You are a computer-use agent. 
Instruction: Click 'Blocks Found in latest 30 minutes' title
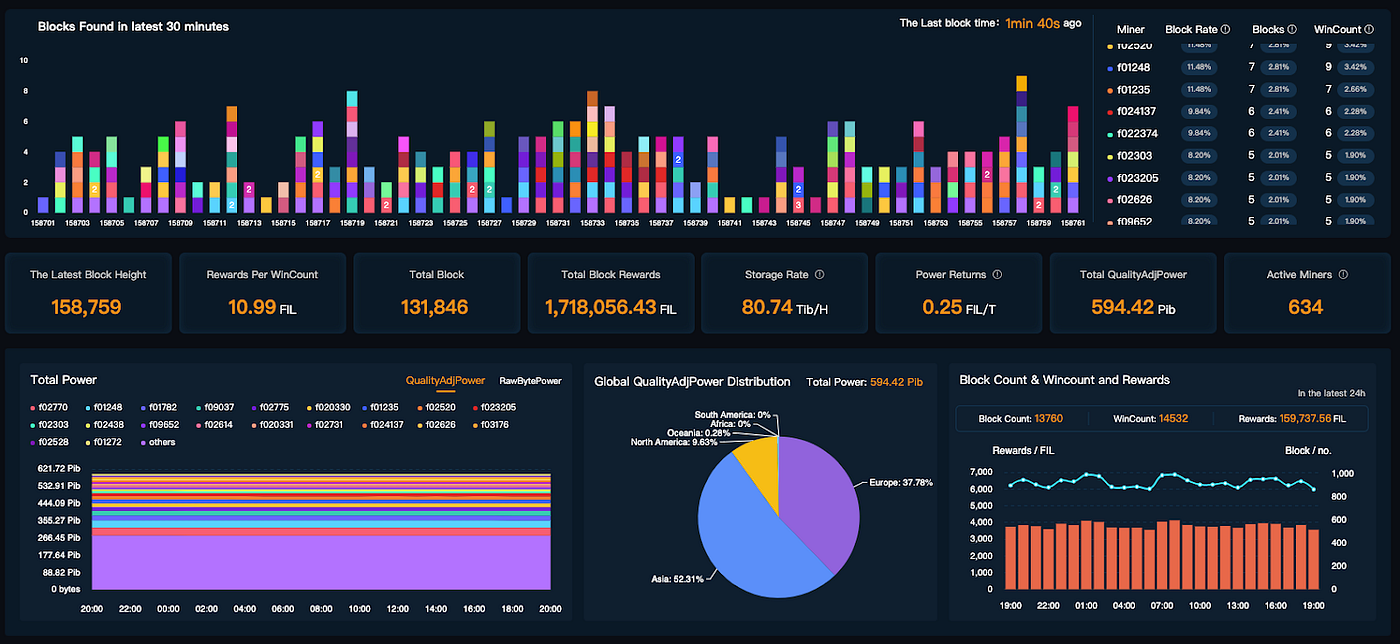(x=133, y=26)
